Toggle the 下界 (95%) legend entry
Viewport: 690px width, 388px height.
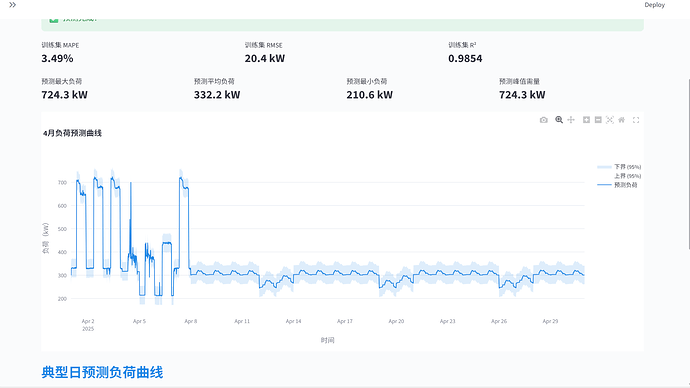point(619,167)
